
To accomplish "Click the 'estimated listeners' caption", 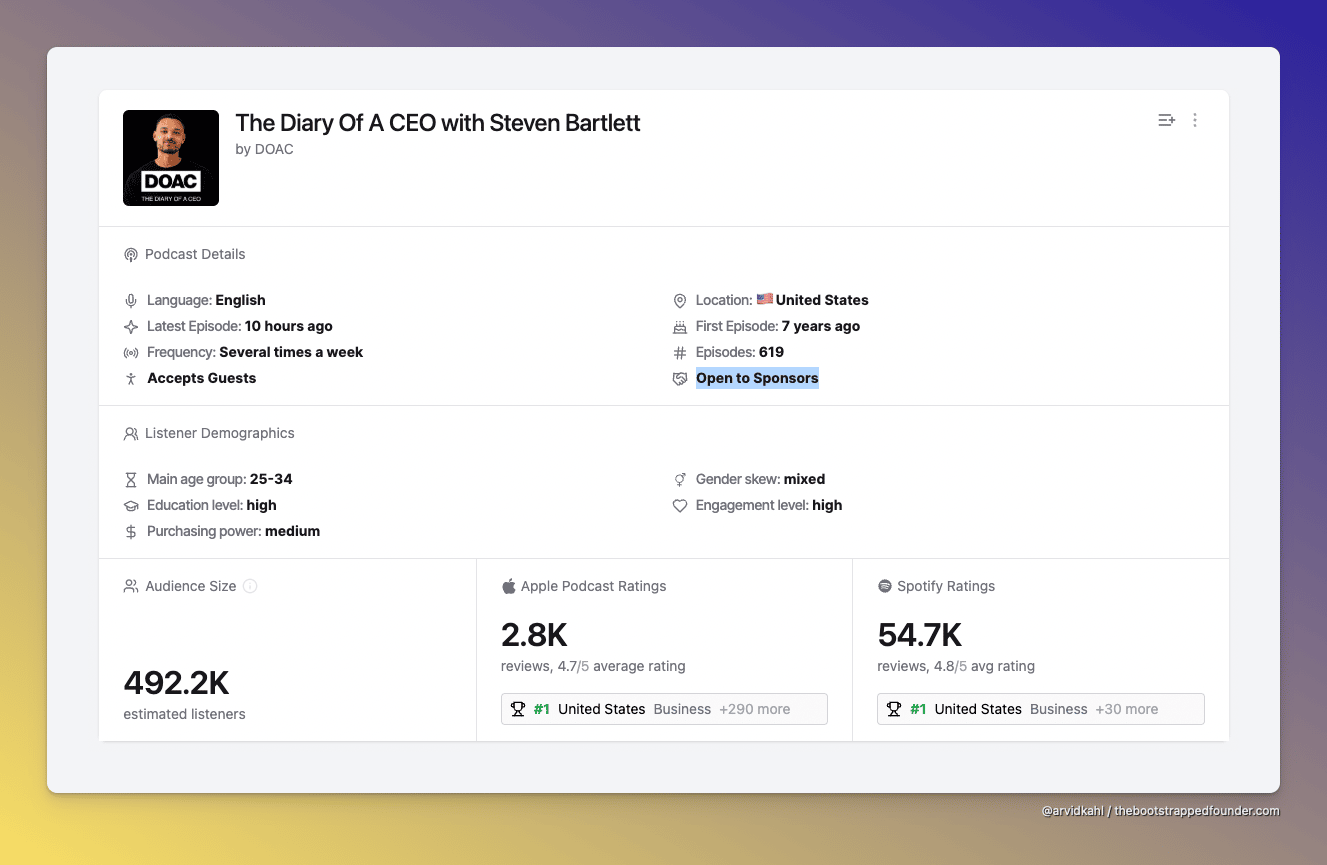I will pyautogui.click(x=184, y=714).
